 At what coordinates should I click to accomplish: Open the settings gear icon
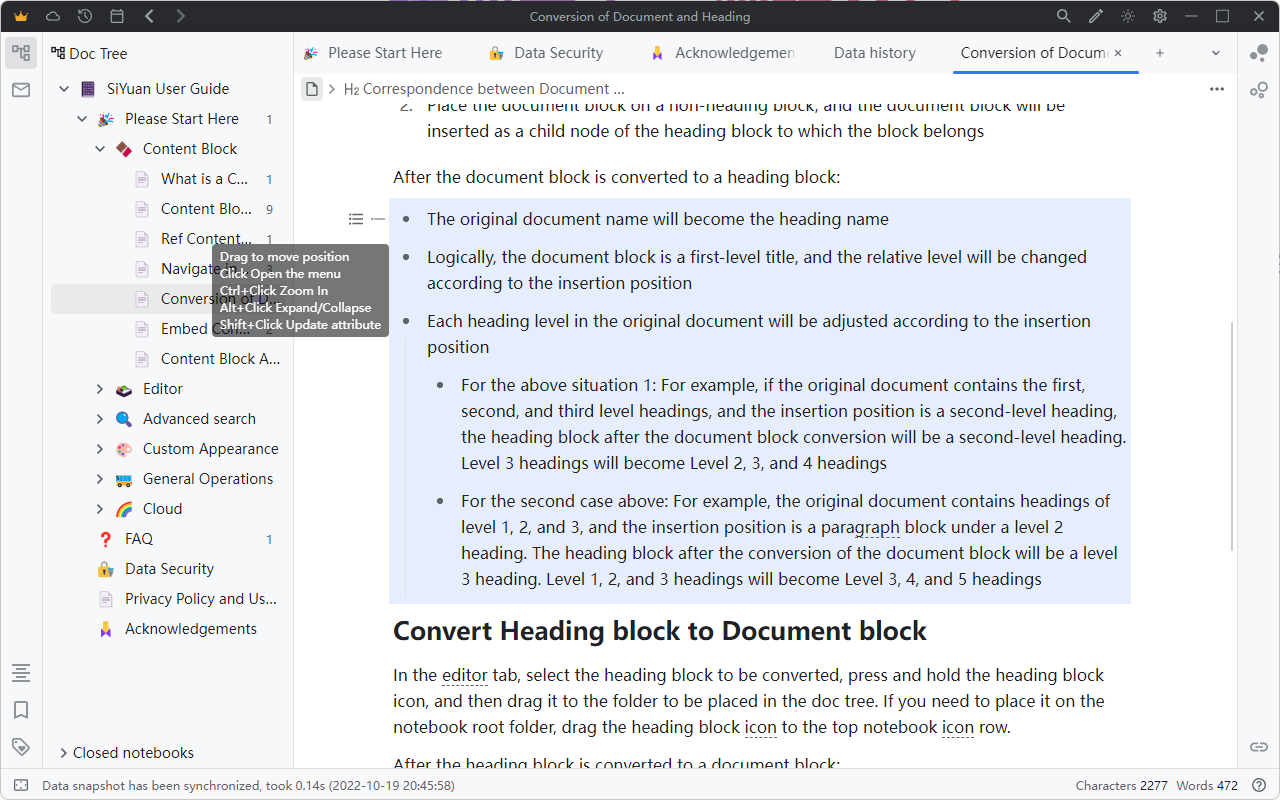tap(1160, 16)
